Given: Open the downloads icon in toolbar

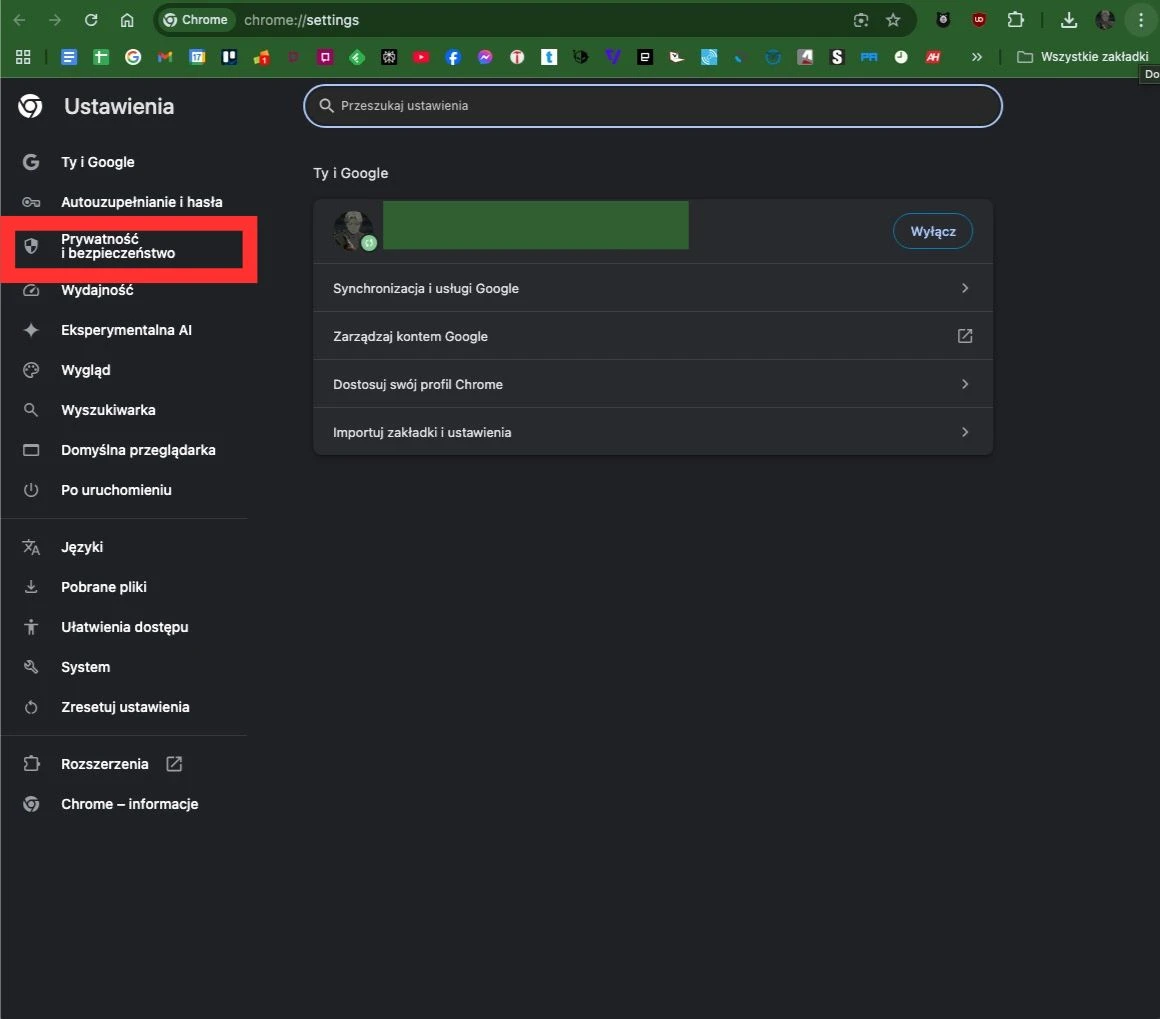Looking at the screenshot, I should click(x=1068, y=20).
